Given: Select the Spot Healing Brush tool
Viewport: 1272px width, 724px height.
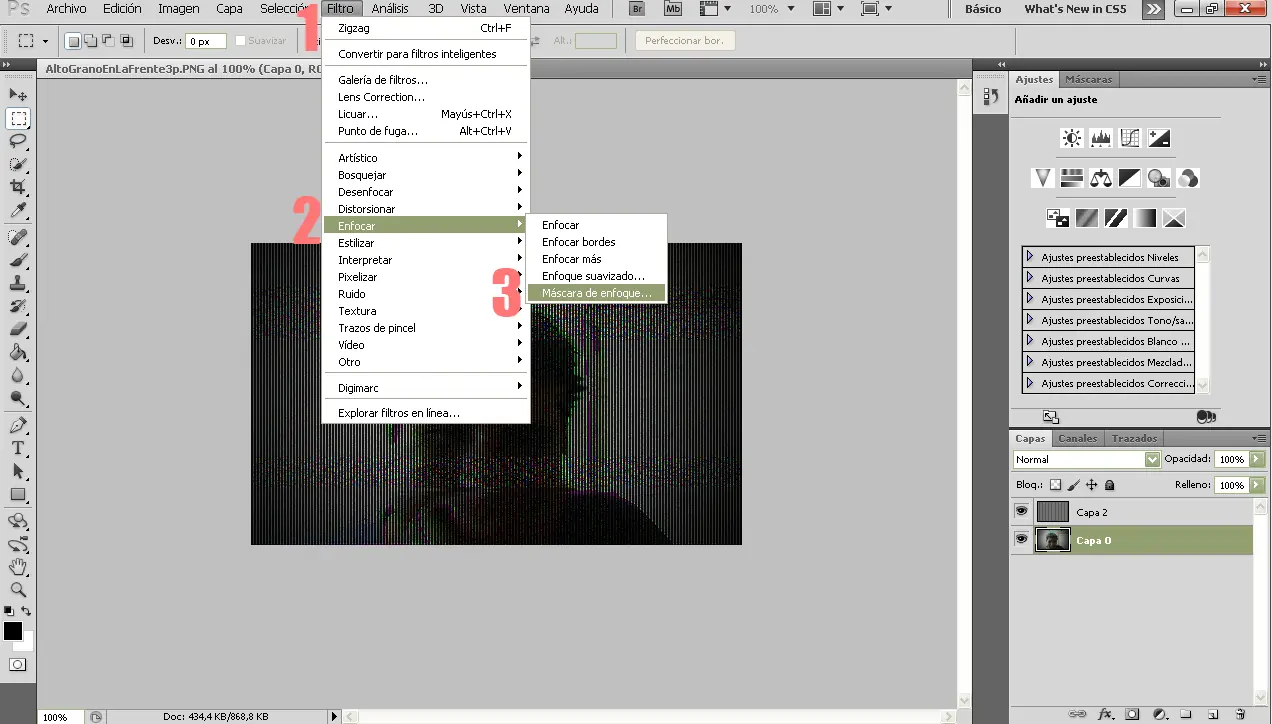Looking at the screenshot, I should 18,237.
